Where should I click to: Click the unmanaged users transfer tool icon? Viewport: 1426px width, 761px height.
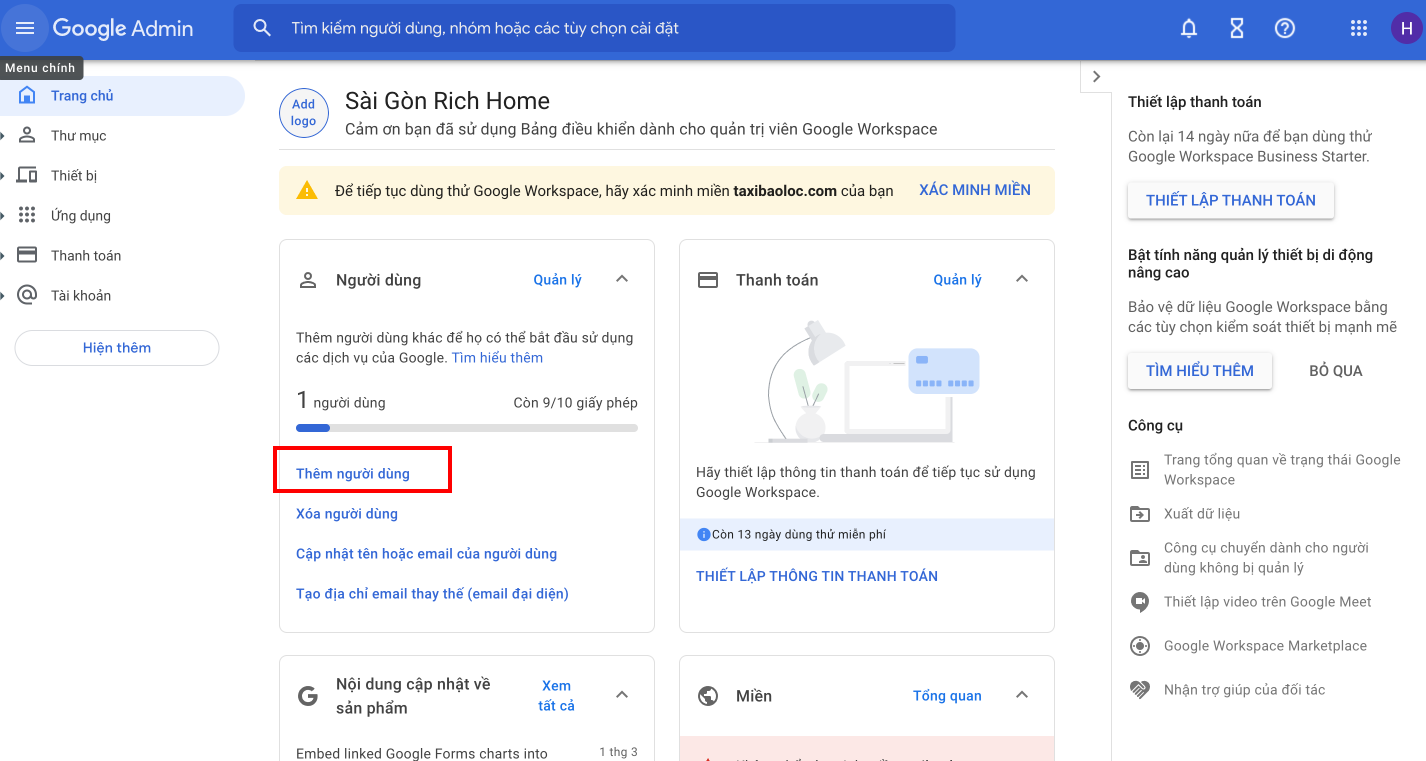click(1140, 558)
